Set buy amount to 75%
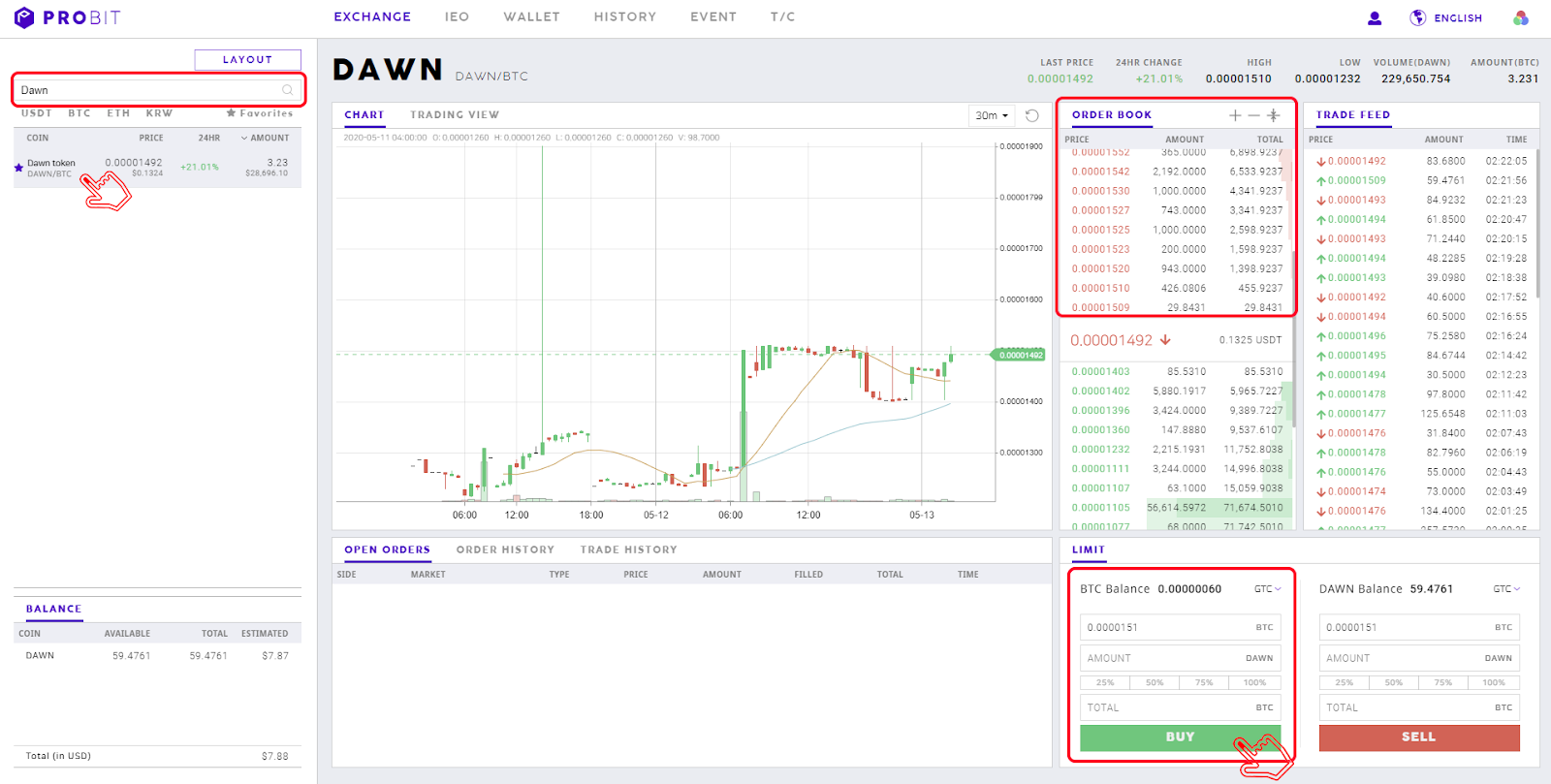Image resolution: width=1551 pixels, height=784 pixels. click(x=1204, y=682)
